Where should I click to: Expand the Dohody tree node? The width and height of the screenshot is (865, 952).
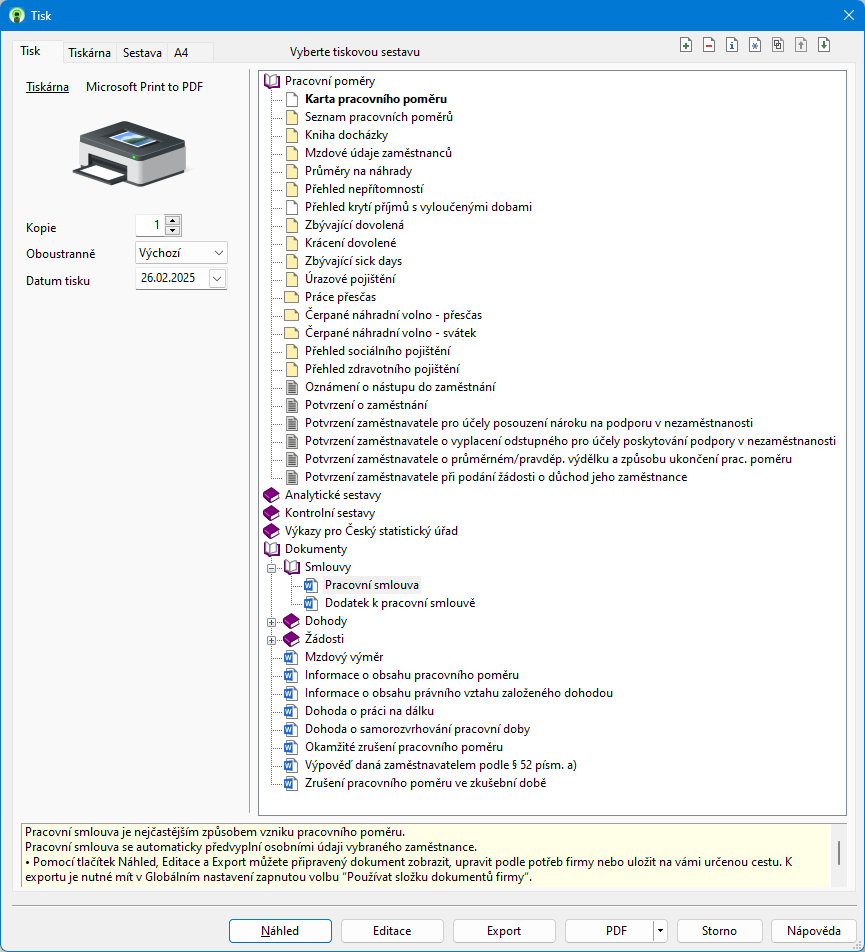point(271,621)
